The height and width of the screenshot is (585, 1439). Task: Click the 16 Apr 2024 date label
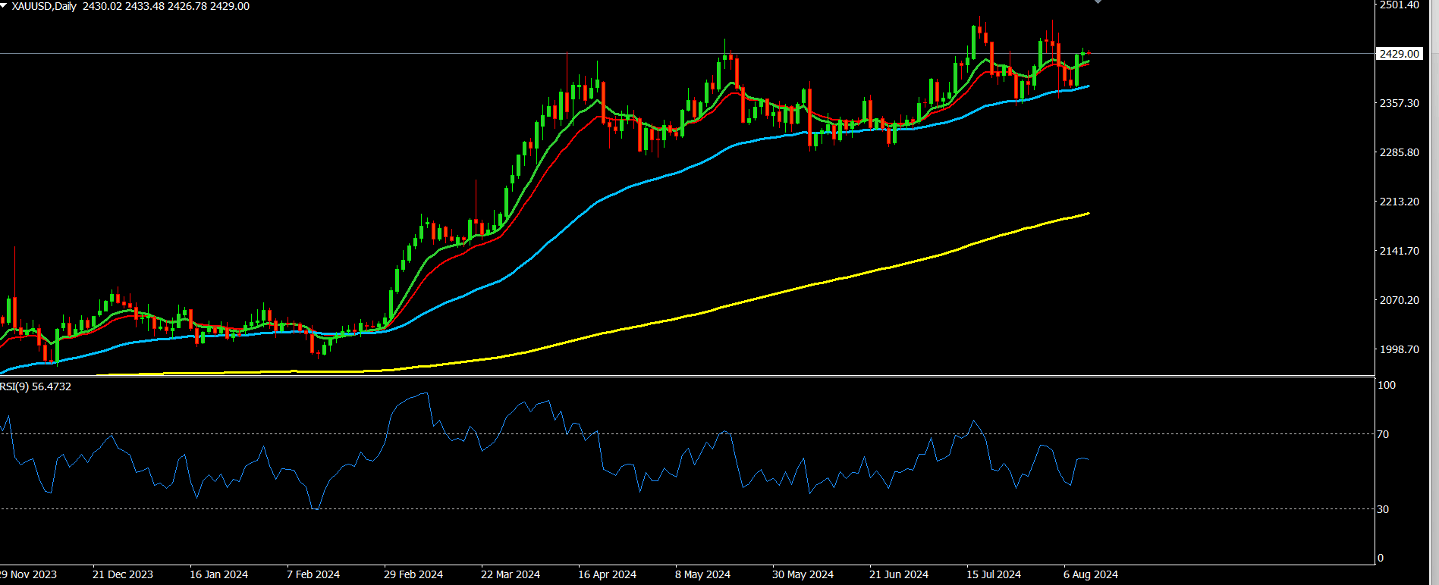pyautogui.click(x=608, y=575)
